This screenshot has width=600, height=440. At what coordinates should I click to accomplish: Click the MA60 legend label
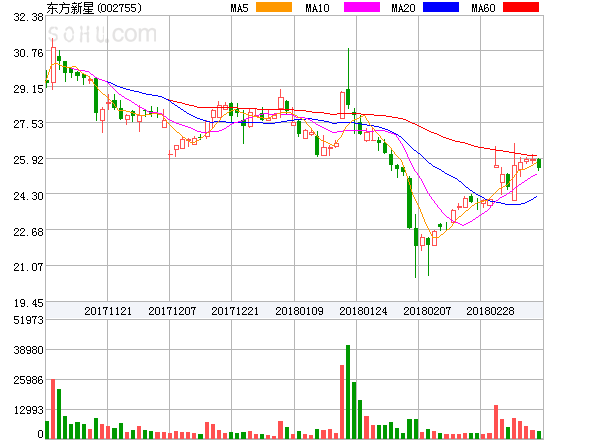(x=483, y=8)
